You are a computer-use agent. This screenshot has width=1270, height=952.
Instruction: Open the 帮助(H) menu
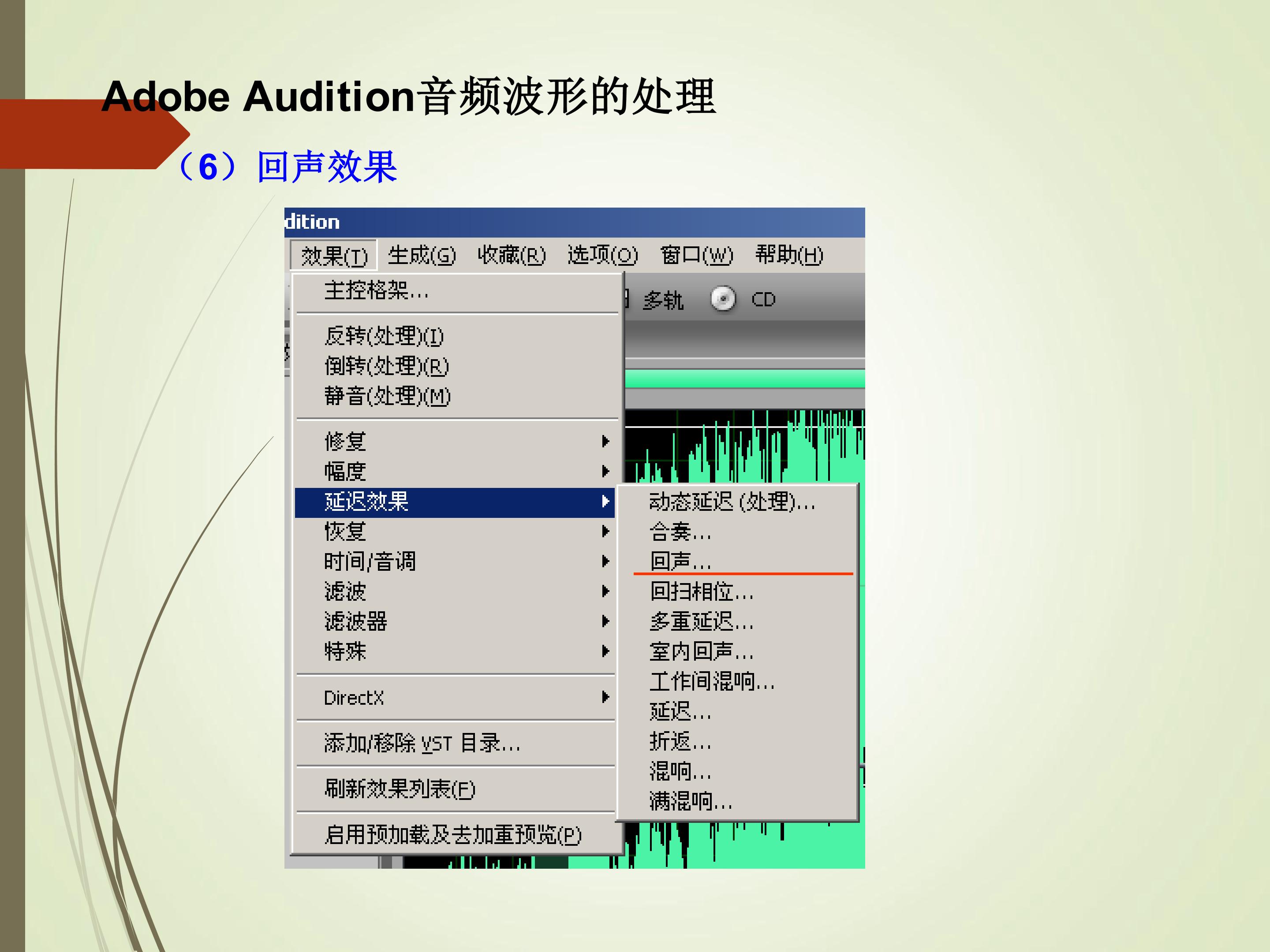(789, 255)
